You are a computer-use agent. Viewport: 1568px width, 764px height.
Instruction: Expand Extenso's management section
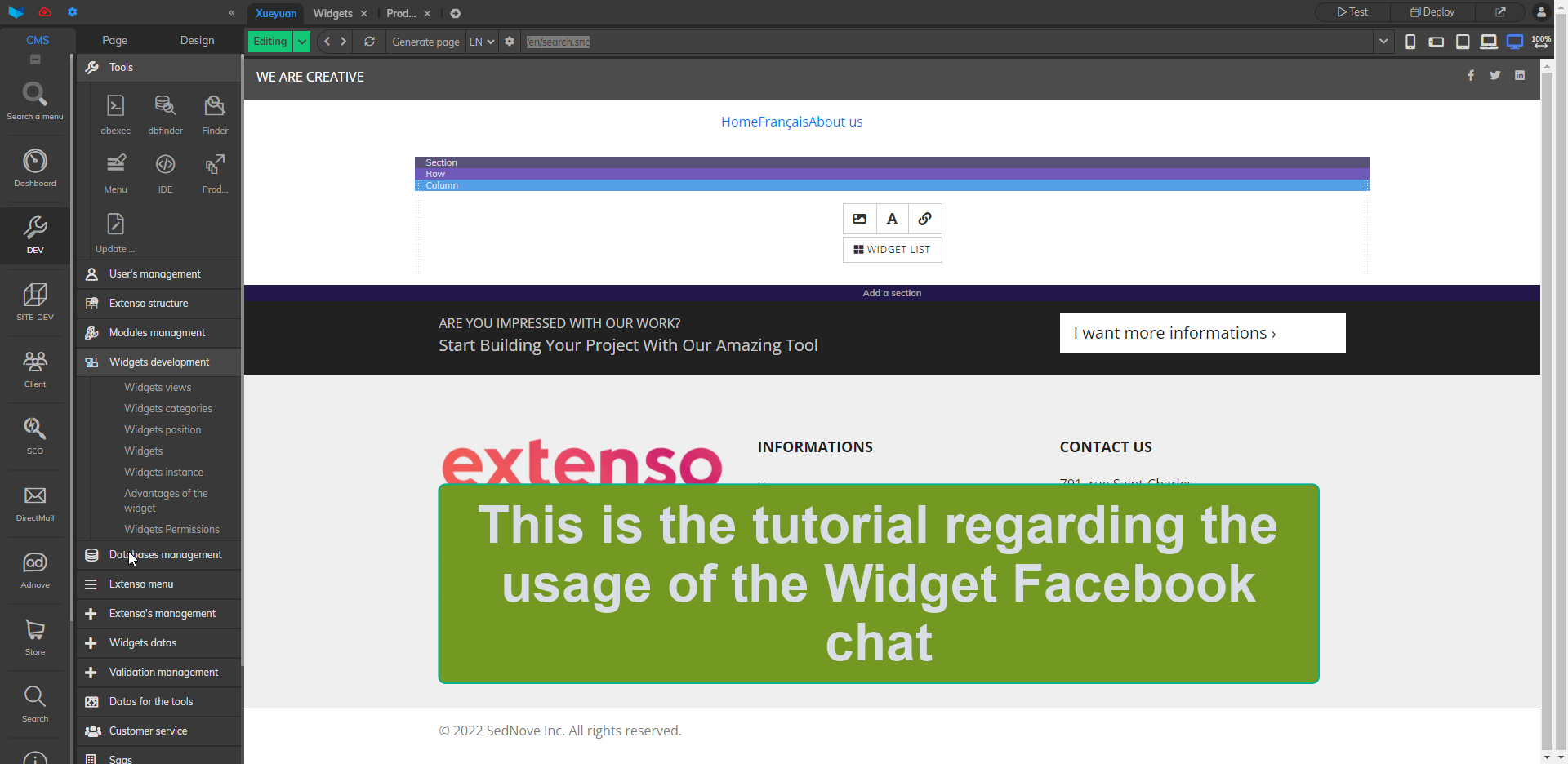coord(159,614)
